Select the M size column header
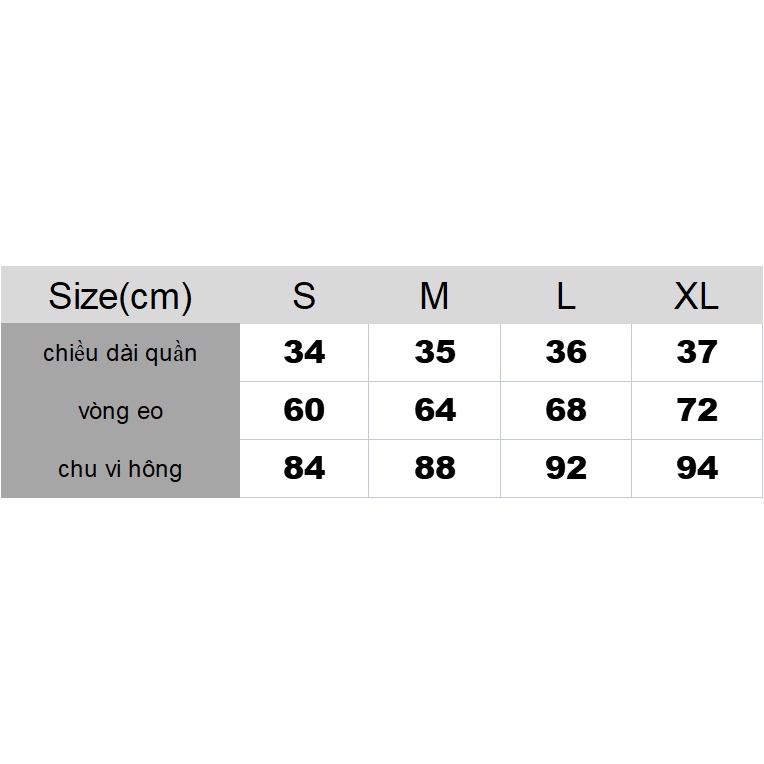This screenshot has width=764, height=764. 434,296
